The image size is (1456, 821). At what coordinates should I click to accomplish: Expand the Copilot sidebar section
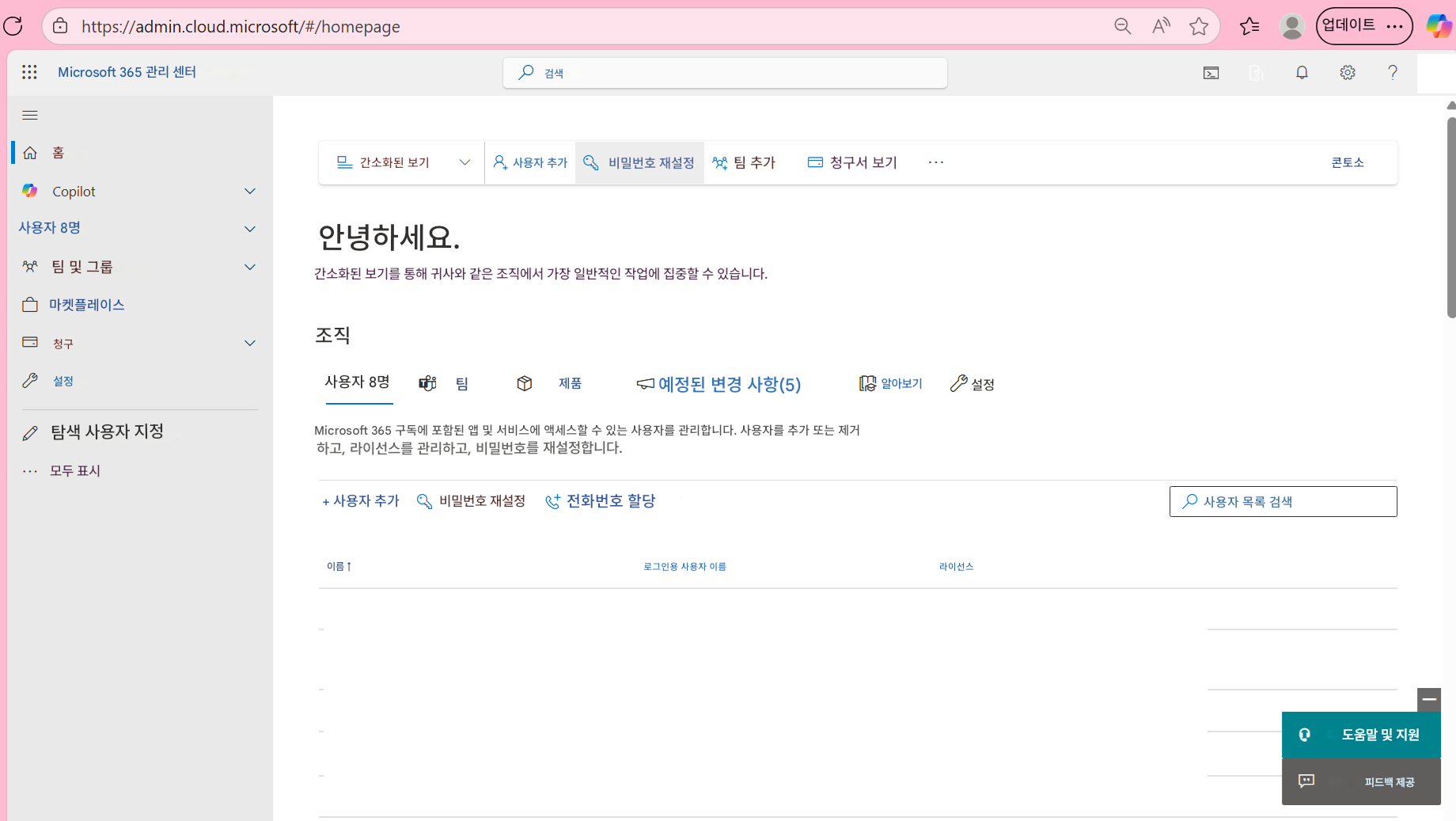coord(250,191)
